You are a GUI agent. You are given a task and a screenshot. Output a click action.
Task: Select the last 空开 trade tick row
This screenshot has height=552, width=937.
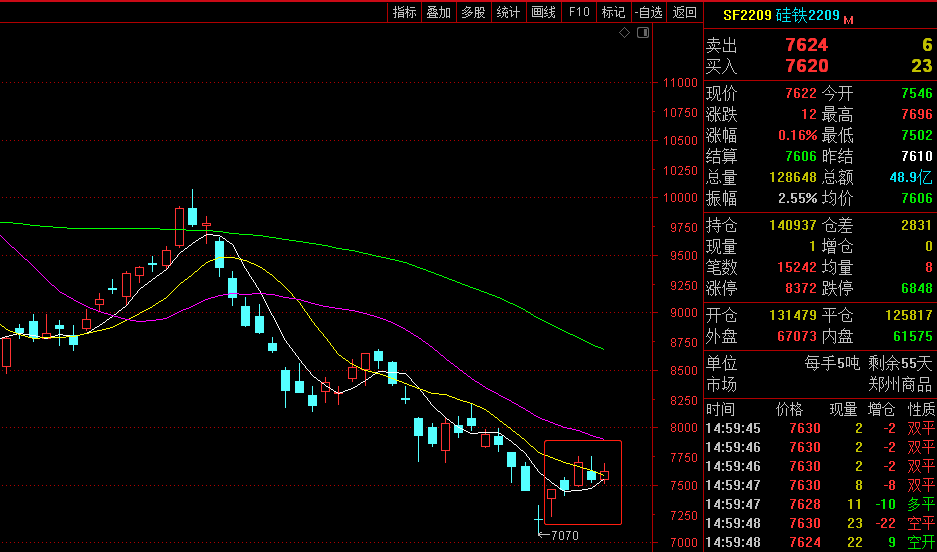[x=820, y=542]
